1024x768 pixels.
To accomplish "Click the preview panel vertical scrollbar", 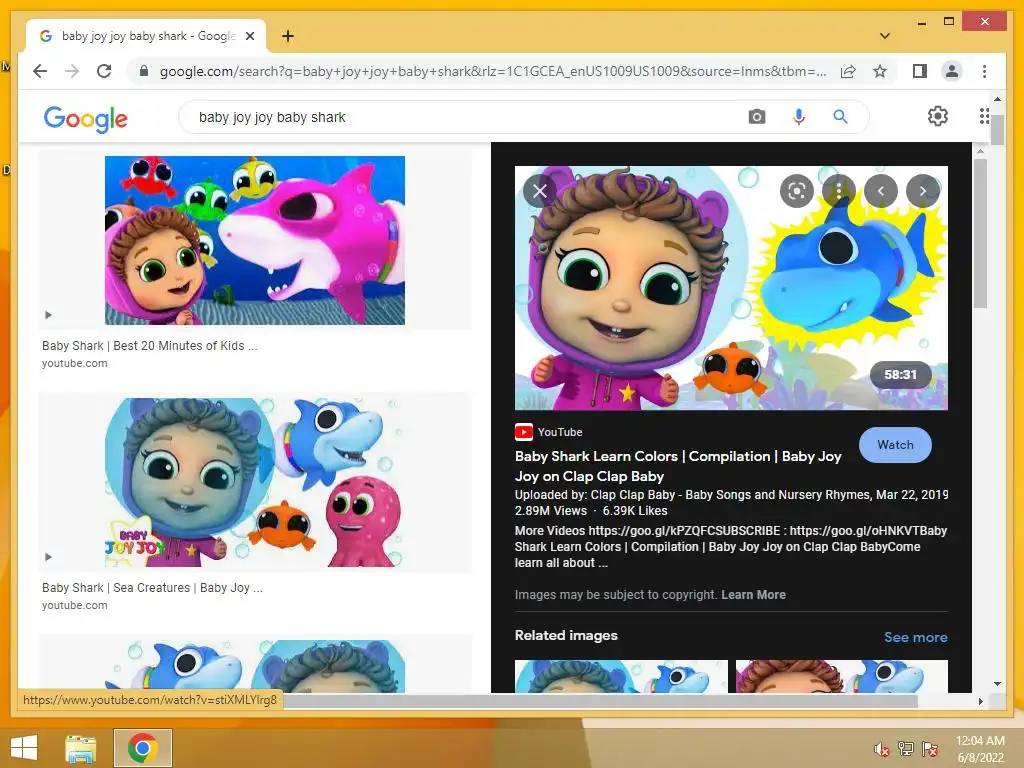I will point(980,233).
